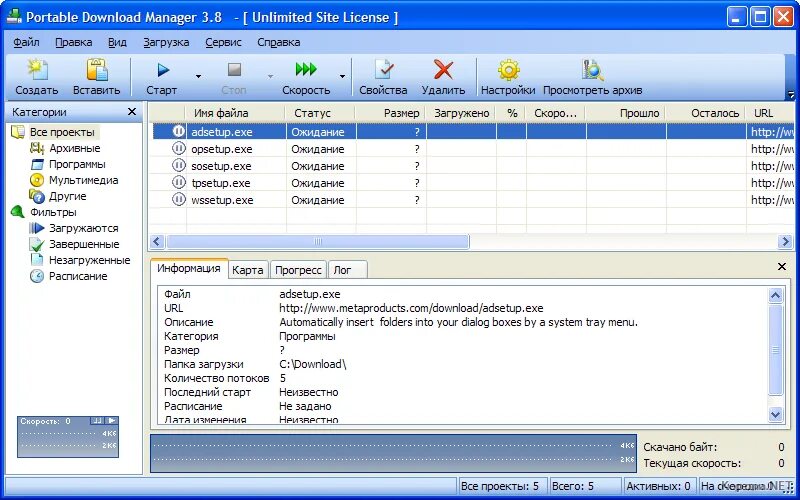Viewport: 800px width, 500px height.
Task: Select the sosetup.exe file name
Action: pyautogui.click(x=221, y=166)
